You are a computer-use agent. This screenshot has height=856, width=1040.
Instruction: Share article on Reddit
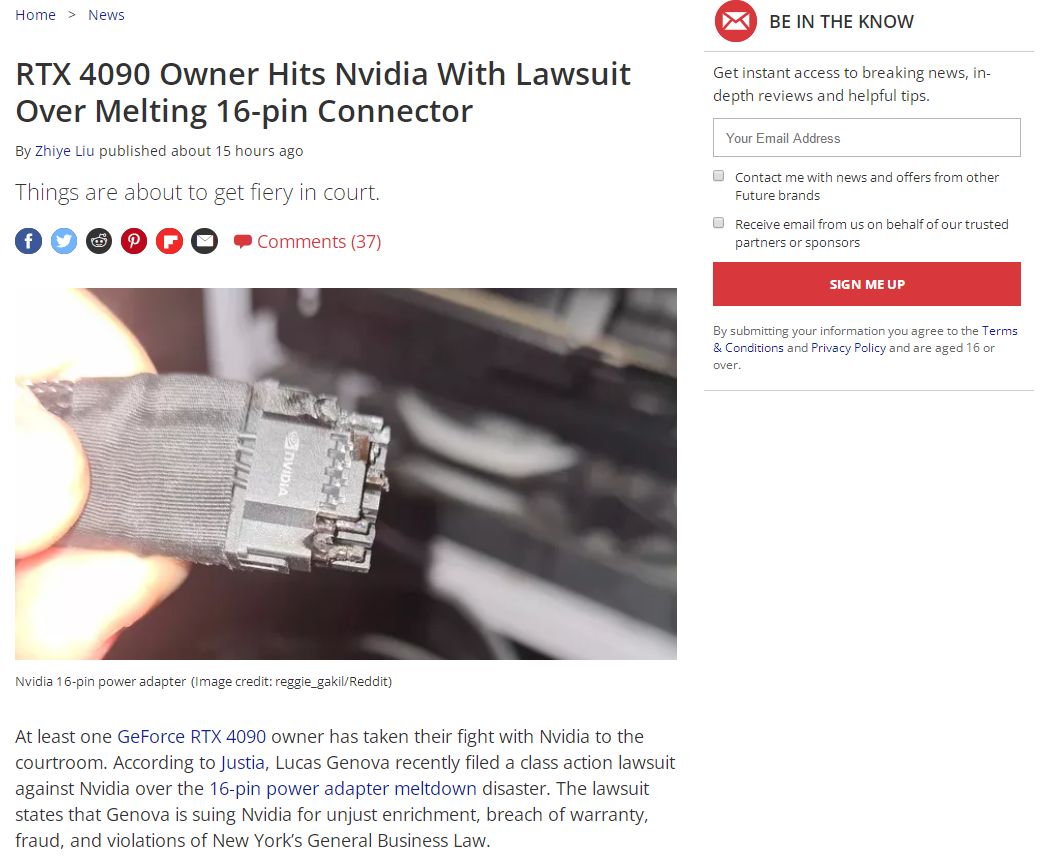[99, 241]
